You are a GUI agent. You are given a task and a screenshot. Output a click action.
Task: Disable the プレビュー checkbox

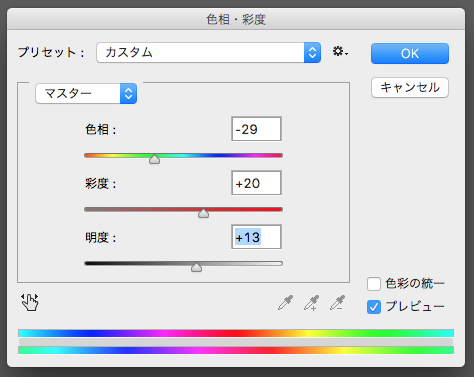pyautogui.click(x=374, y=307)
